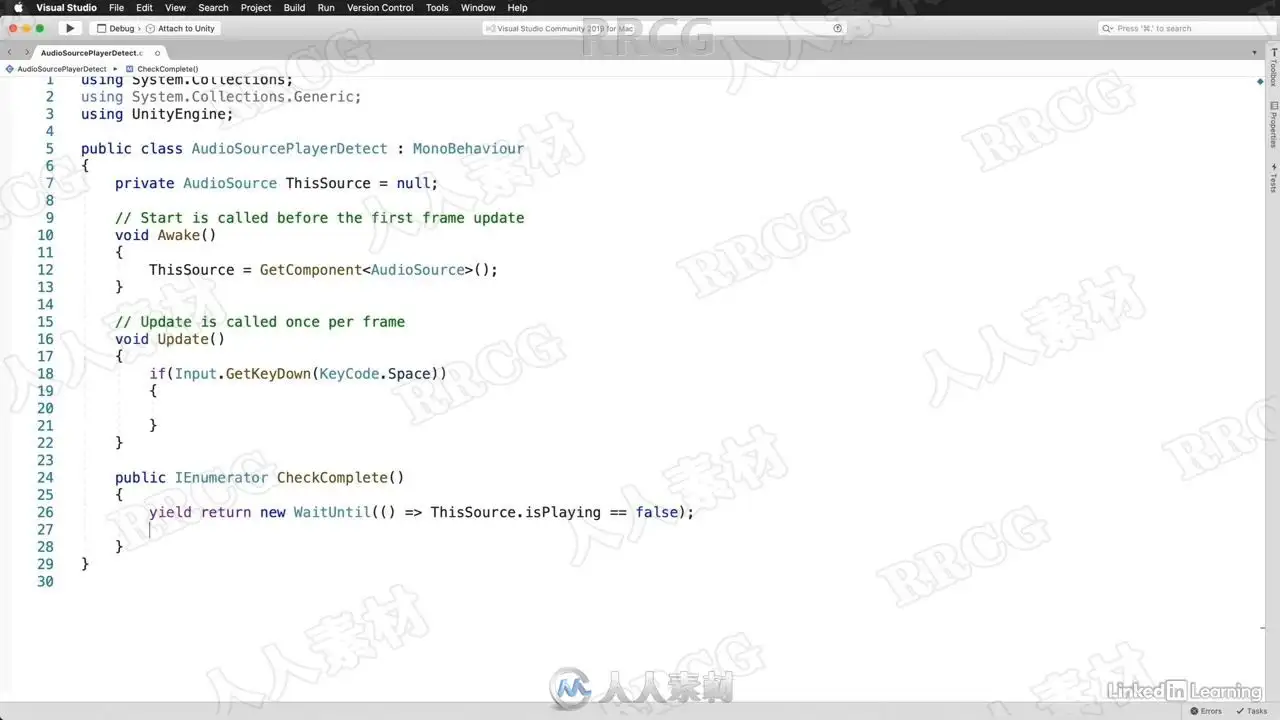Open the Tests side pad
1280x720 pixels.
pos(1273,177)
